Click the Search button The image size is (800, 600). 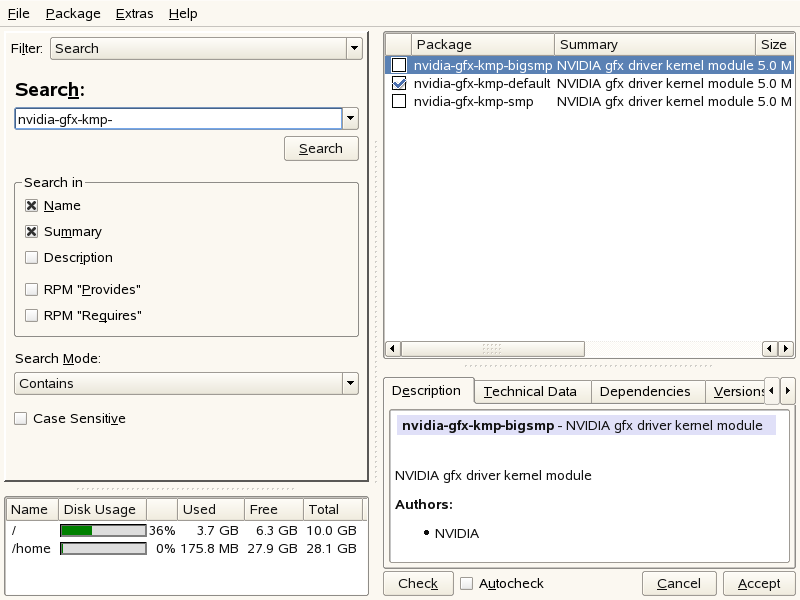[x=321, y=148]
